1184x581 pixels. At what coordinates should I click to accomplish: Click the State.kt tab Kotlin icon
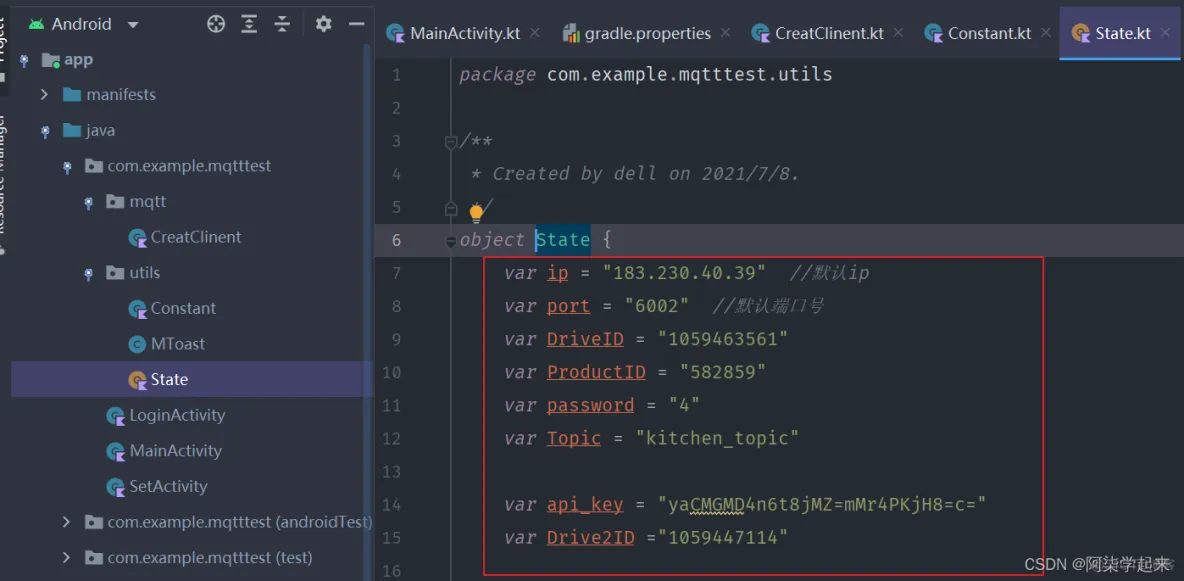pyautogui.click(x=1081, y=33)
